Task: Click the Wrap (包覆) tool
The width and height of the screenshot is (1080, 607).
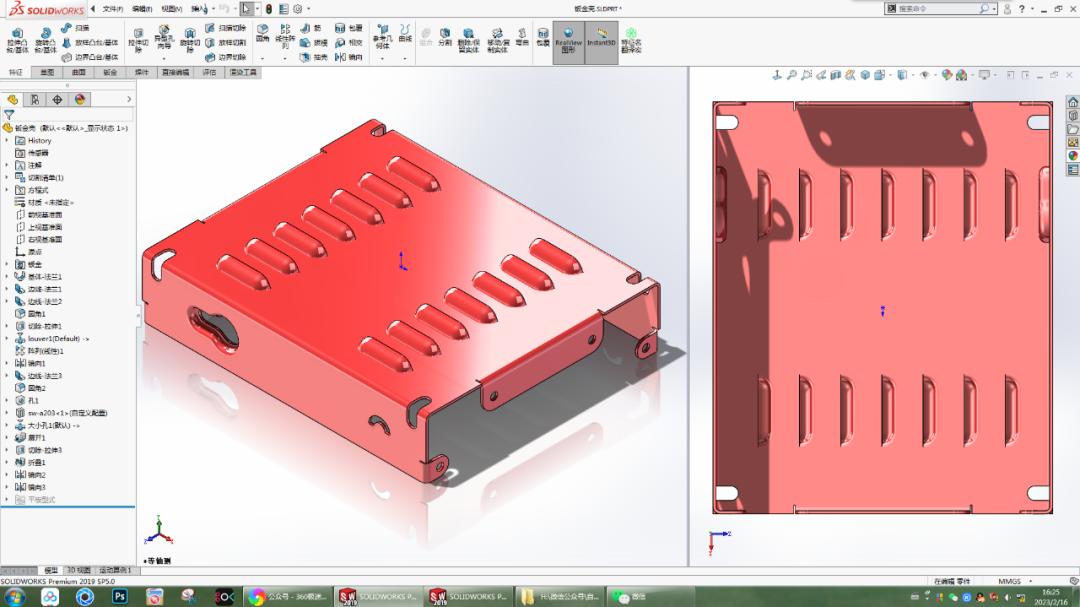Action: coord(348,30)
